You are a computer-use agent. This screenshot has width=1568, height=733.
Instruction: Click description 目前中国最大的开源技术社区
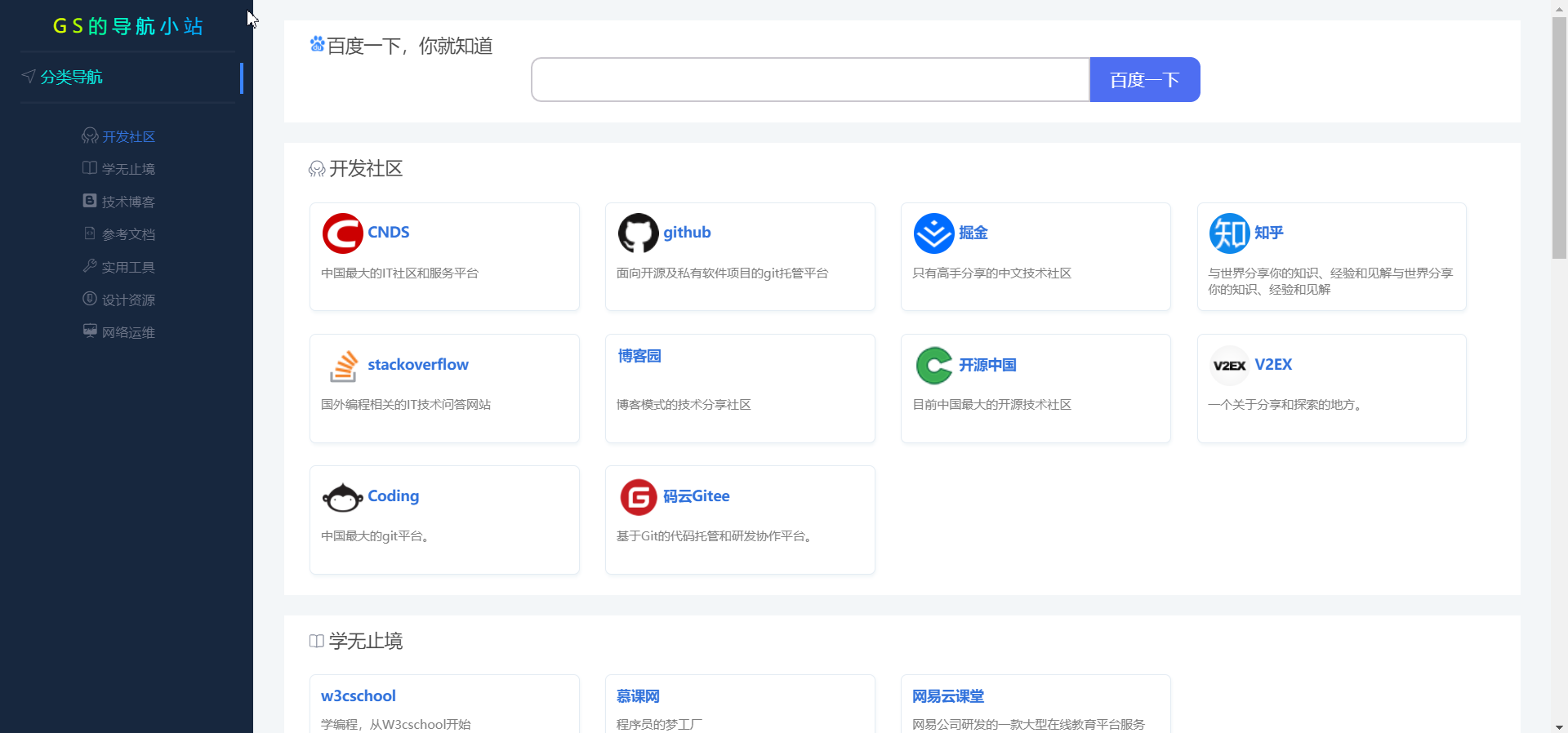point(992,405)
